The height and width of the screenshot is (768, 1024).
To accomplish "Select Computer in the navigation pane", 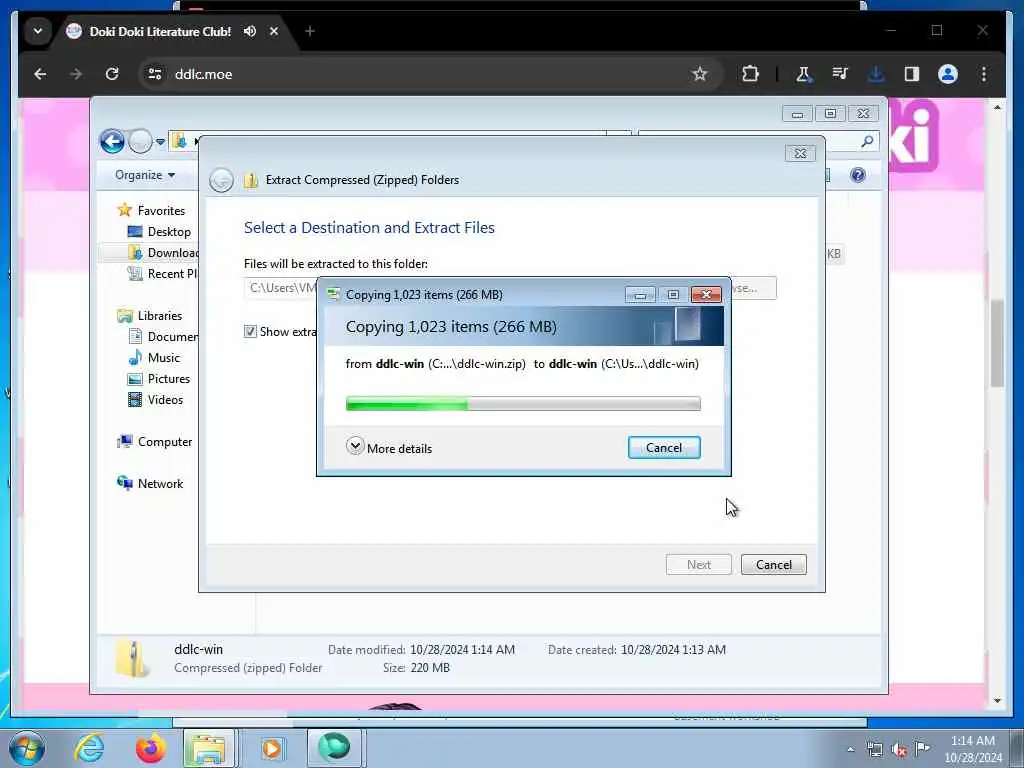I will pyautogui.click(x=155, y=442).
